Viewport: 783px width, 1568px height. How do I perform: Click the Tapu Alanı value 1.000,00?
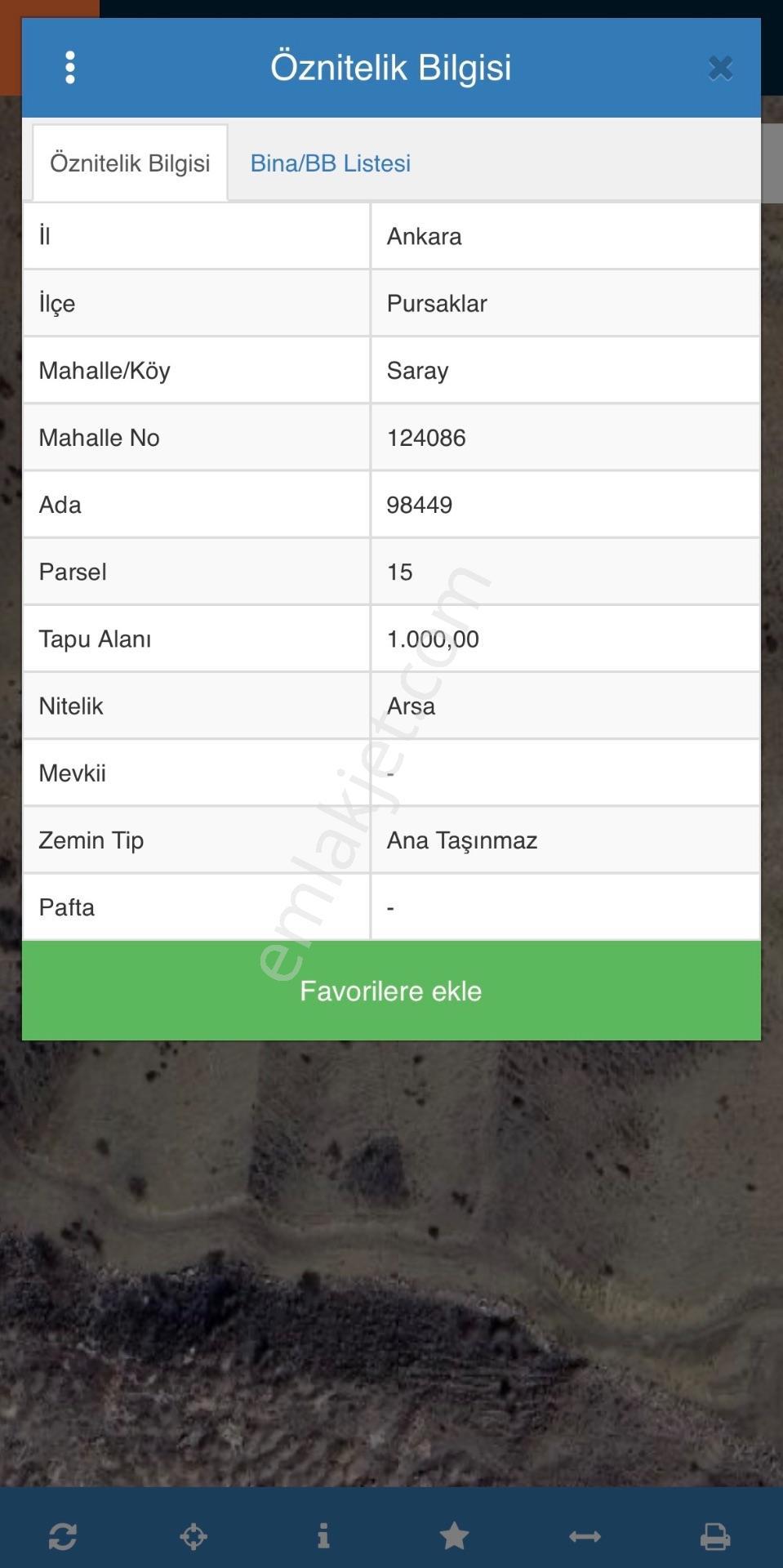pyautogui.click(x=433, y=639)
